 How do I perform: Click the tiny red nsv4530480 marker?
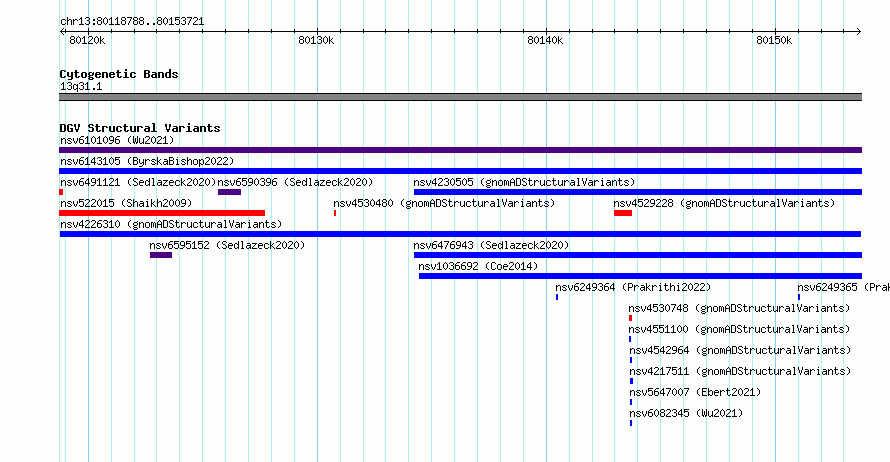[335, 213]
